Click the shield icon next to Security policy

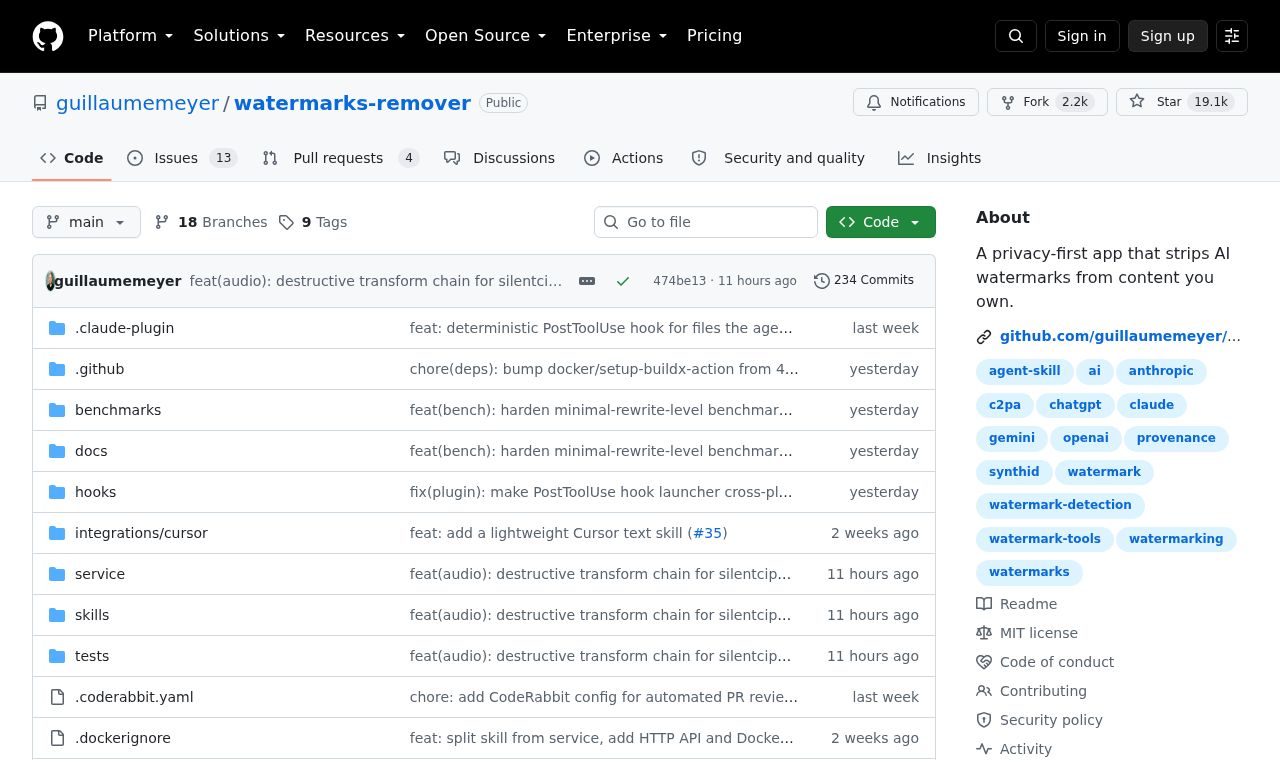click(x=984, y=720)
